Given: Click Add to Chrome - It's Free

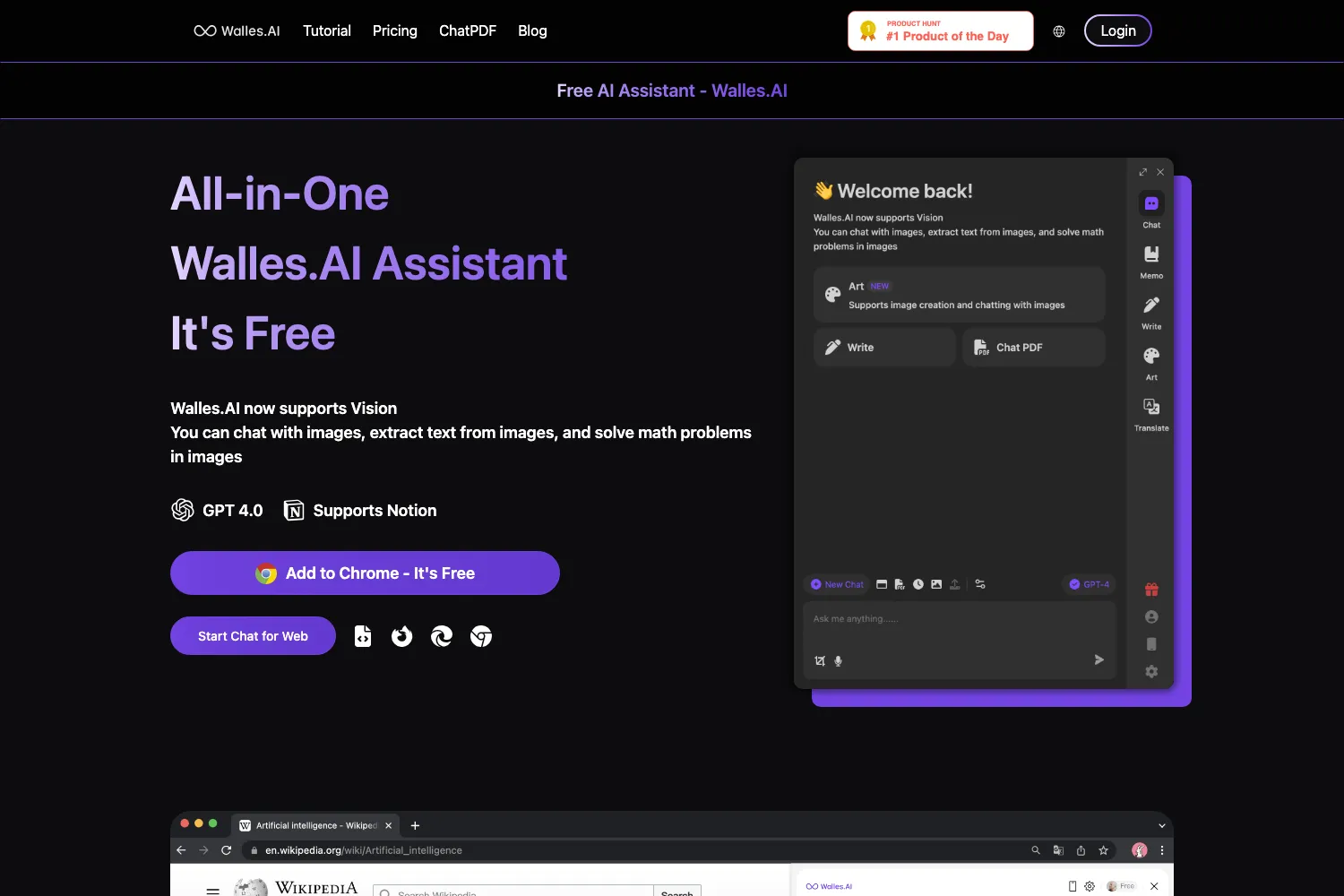Looking at the screenshot, I should (x=365, y=573).
